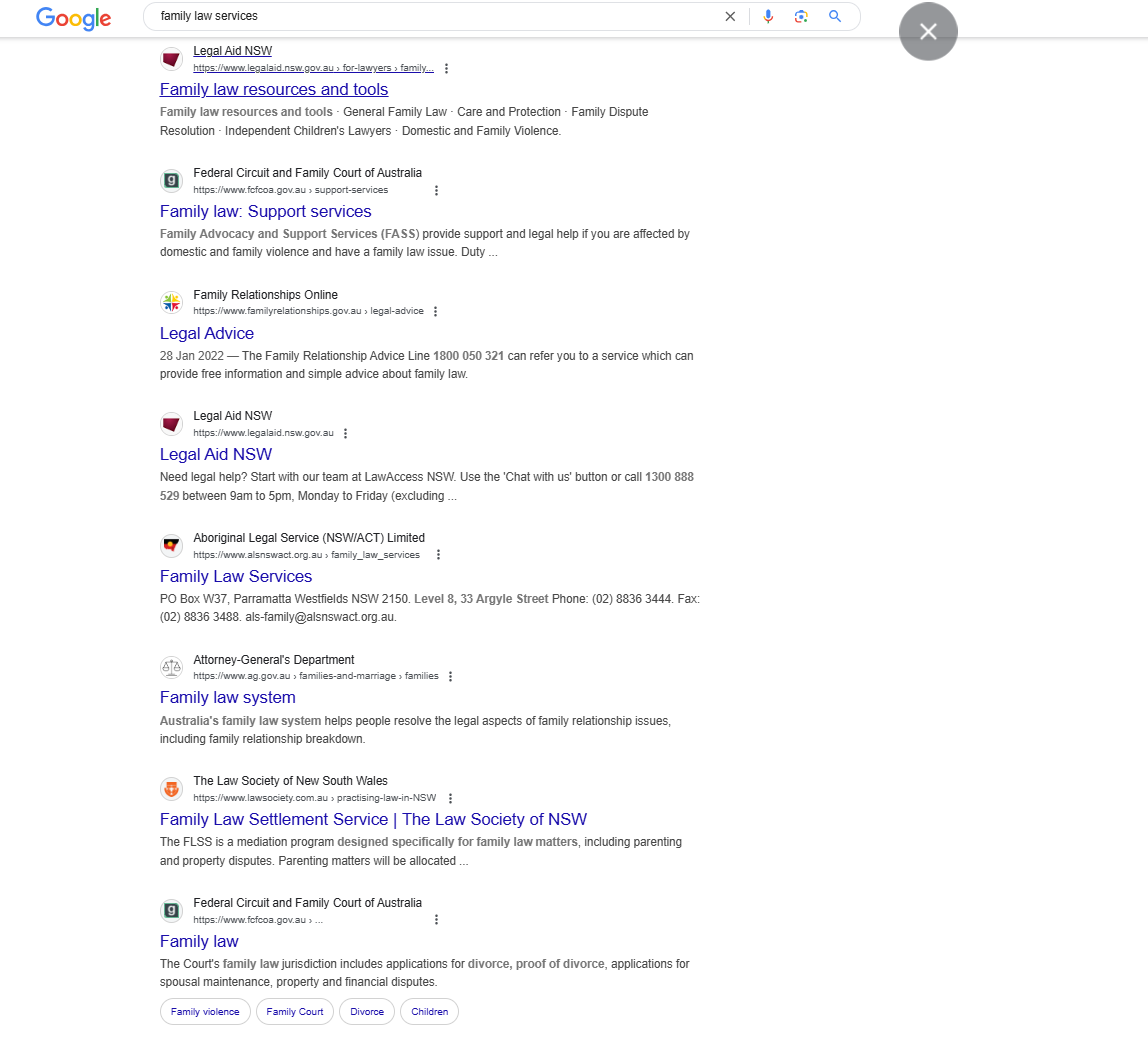
Task: Open more options for the last fcfcoa.gov.au result
Action: tap(436, 920)
